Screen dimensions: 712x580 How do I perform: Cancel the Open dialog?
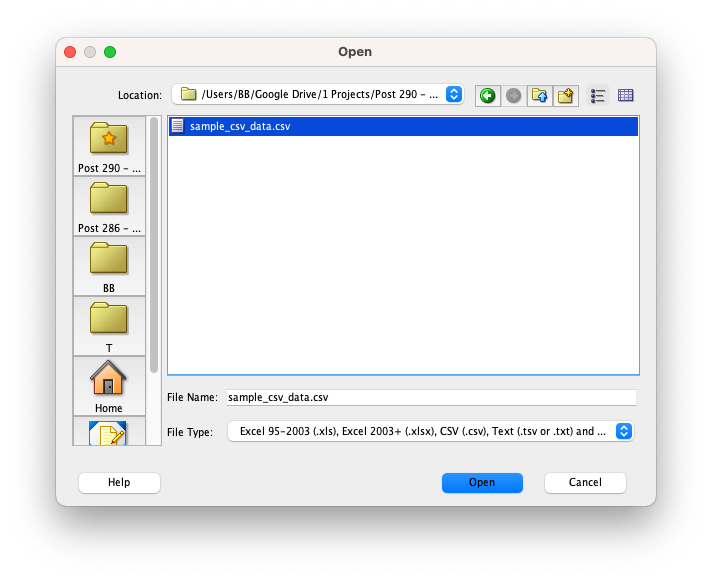point(585,482)
